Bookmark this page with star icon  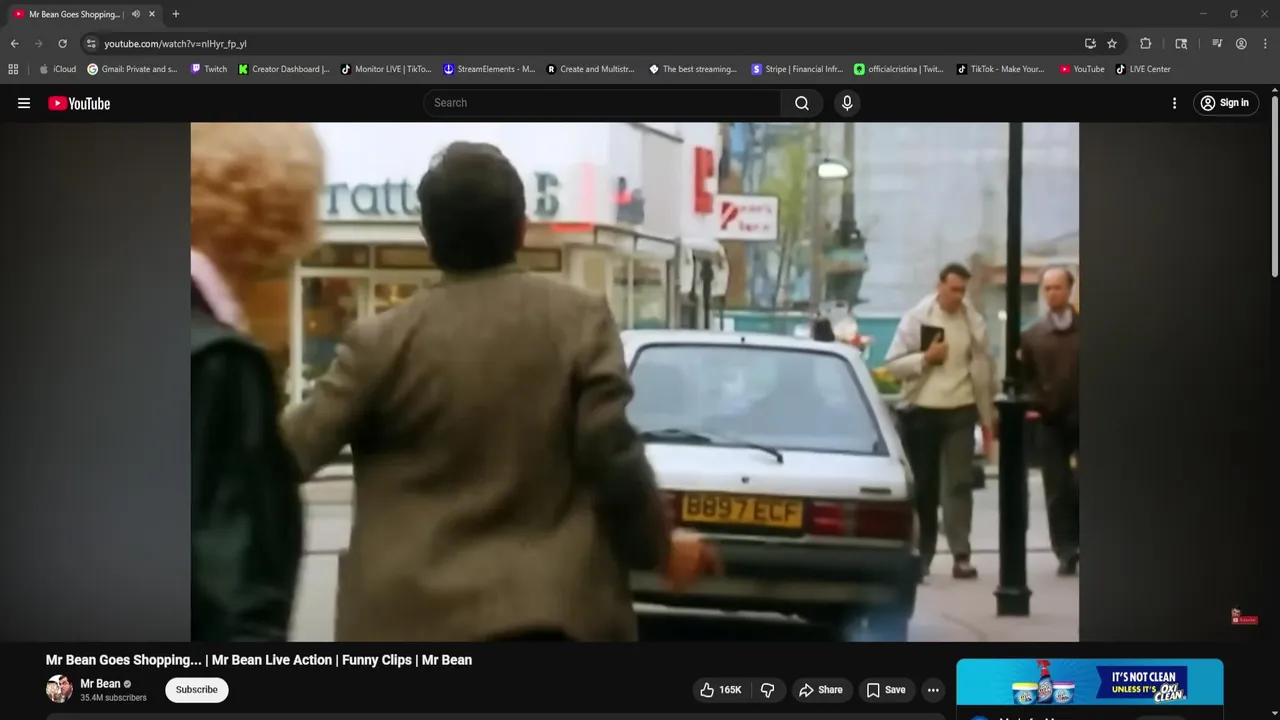pos(1112,44)
